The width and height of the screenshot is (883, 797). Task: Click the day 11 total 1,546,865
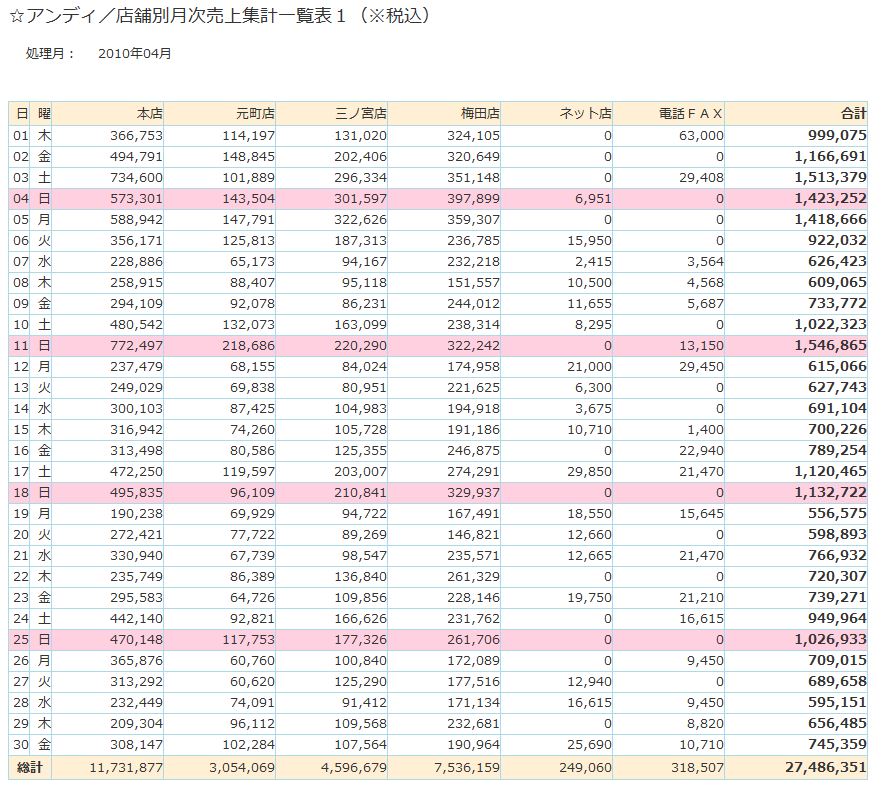830,346
